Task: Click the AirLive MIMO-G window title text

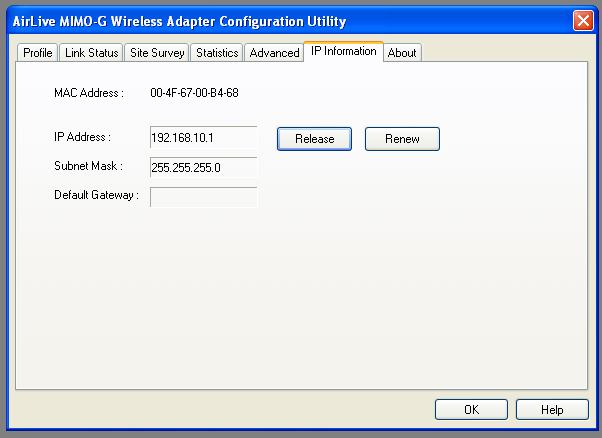Action: coord(179,21)
